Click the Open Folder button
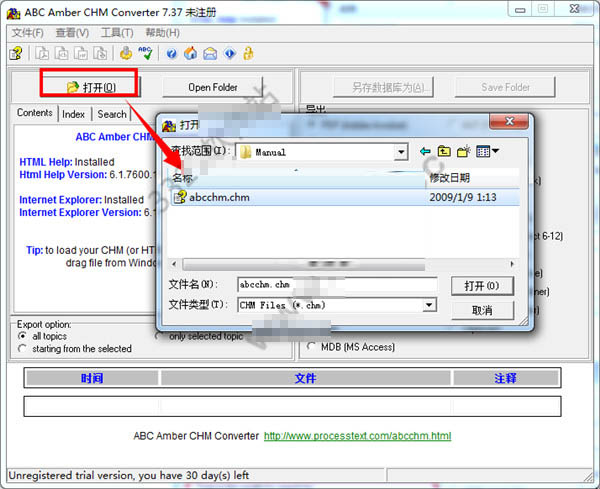Image resolution: width=600 pixels, height=489 pixels. (x=213, y=87)
